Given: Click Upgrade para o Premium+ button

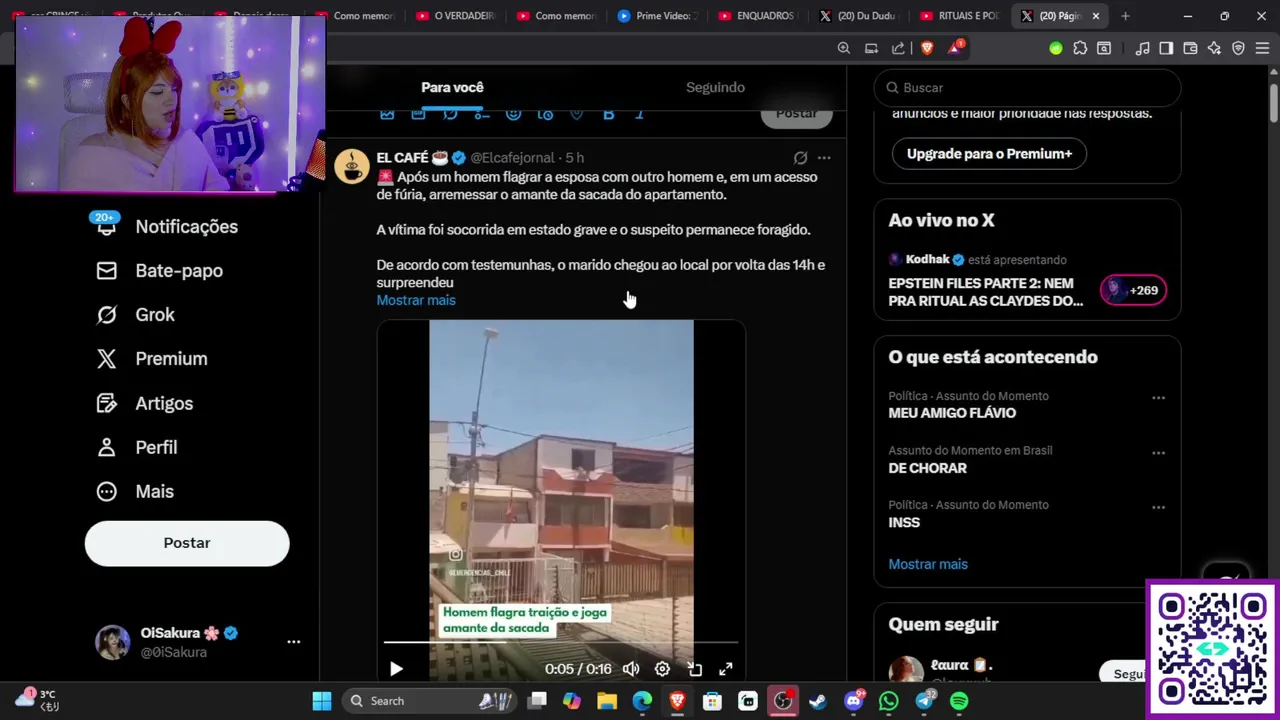Looking at the screenshot, I should tap(989, 154).
